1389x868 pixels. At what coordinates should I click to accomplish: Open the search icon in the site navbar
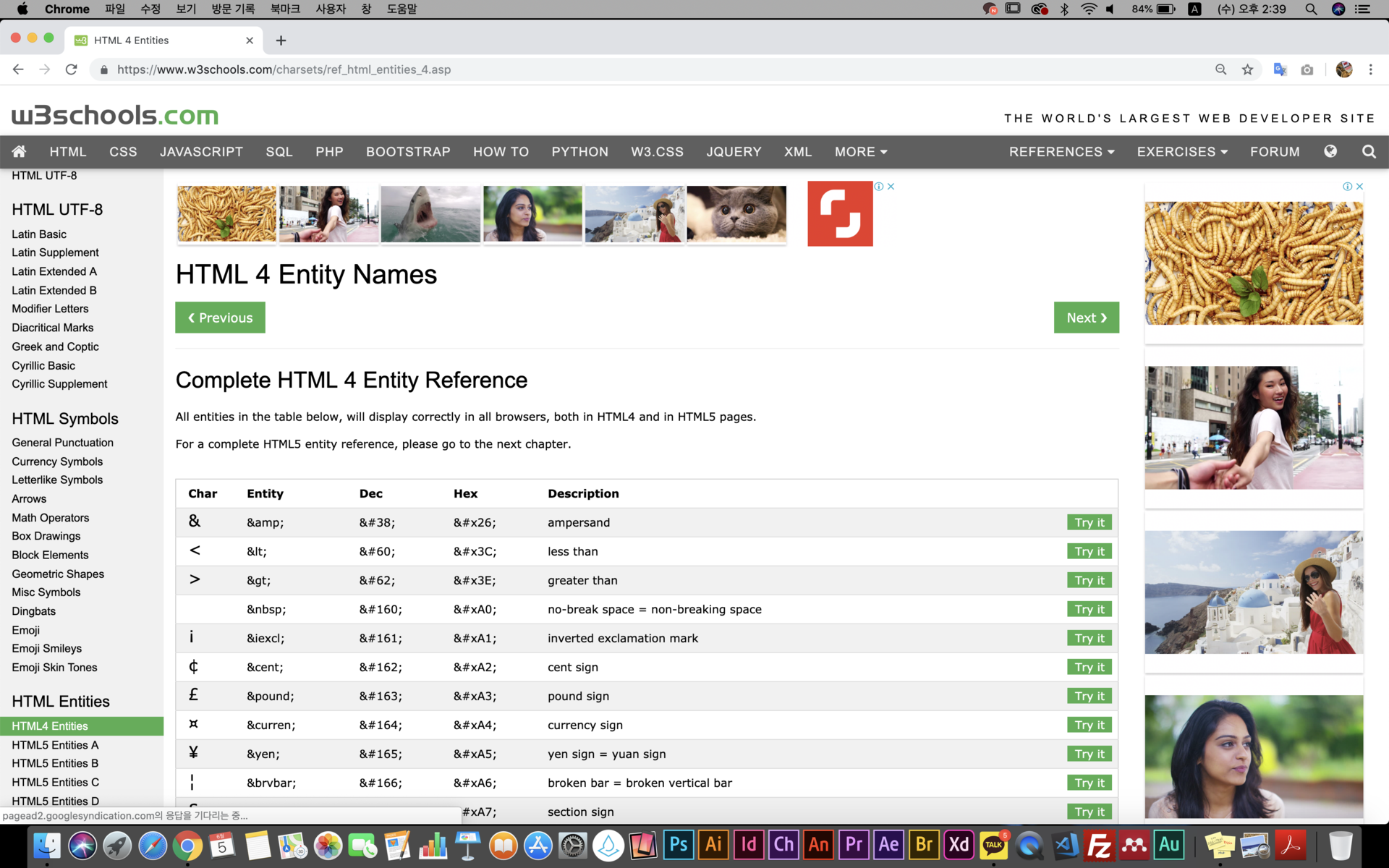click(1368, 152)
